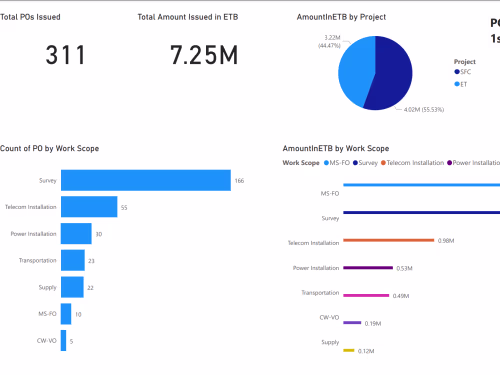Click the Telecom Installation bar showing 55
Screen dimensions: 500x375
coord(89,207)
